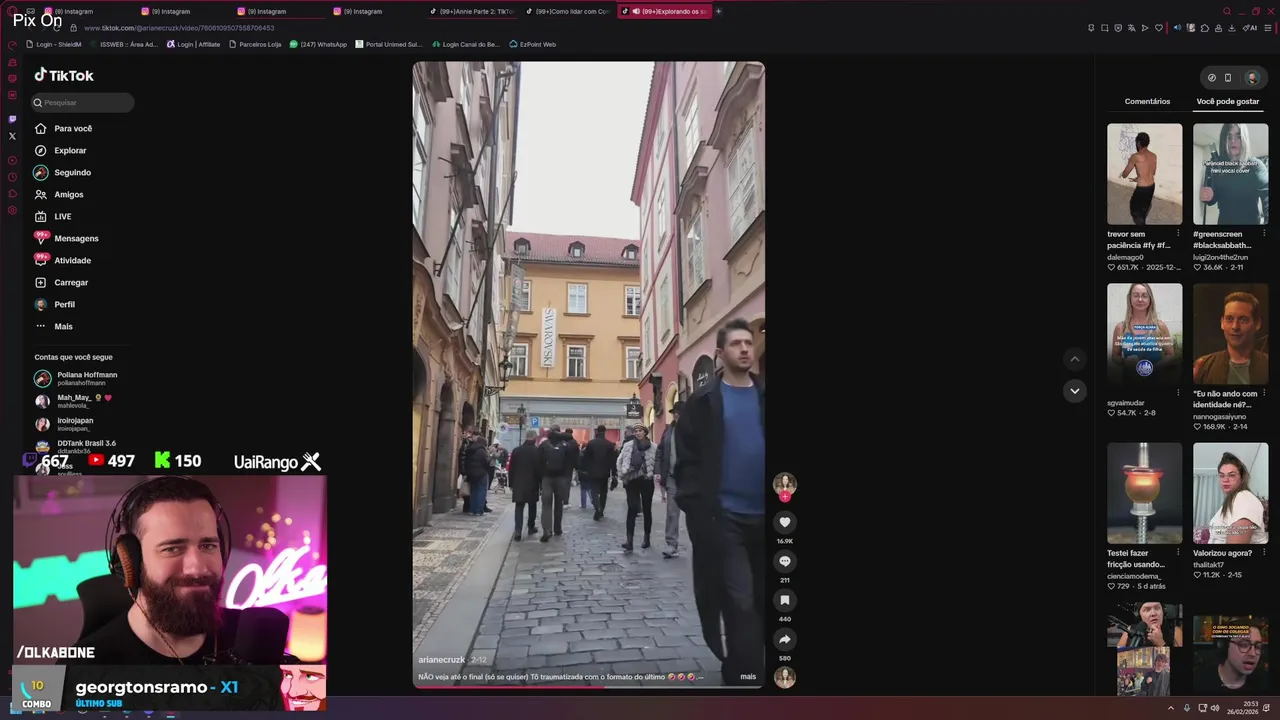Open luigi2on4the2run author link

[x=1220, y=257]
